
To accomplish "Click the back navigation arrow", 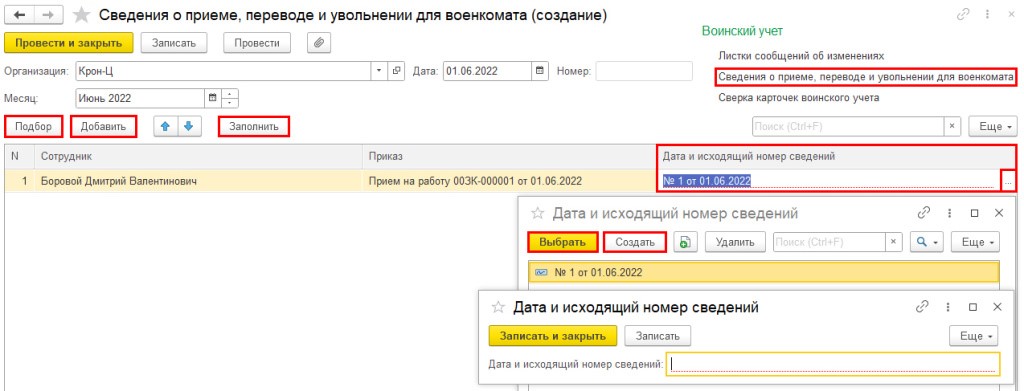I will tap(19, 14).
